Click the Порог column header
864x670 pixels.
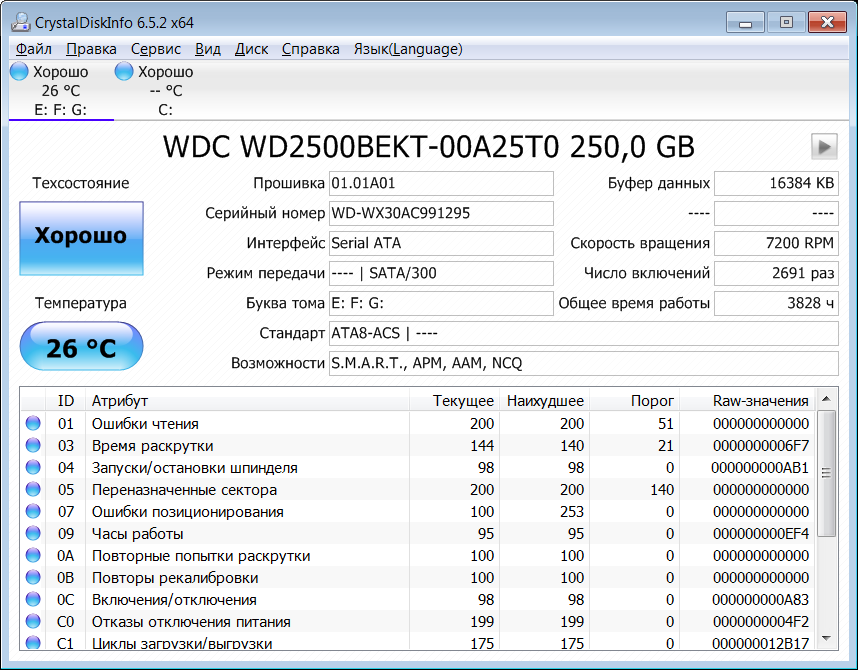(x=634, y=401)
